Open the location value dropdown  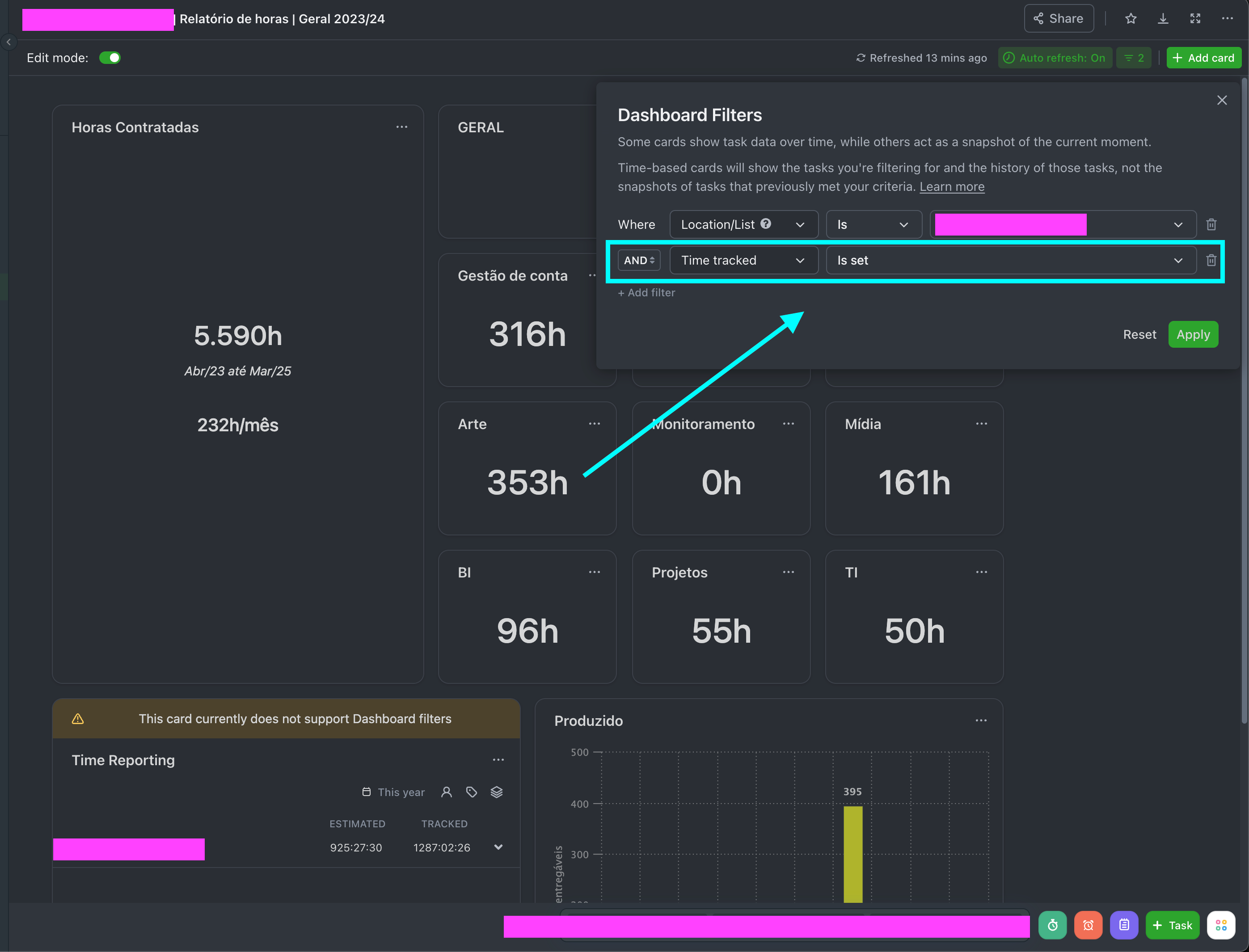click(1063, 224)
